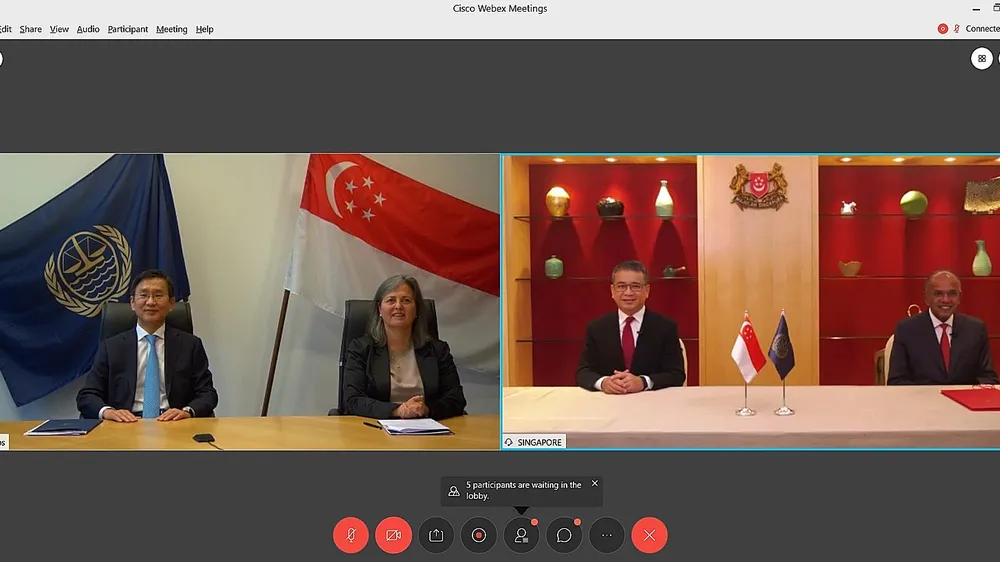The height and width of the screenshot is (562, 1000).
Task: Open the Share menu
Action: tap(31, 29)
